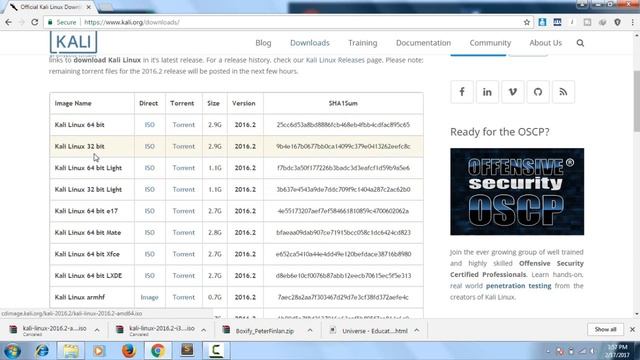Click Torrent for Kali Linux 32 bit
Image resolution: width=640 pixels, height=360 pixels.
[x=183, y=147]
